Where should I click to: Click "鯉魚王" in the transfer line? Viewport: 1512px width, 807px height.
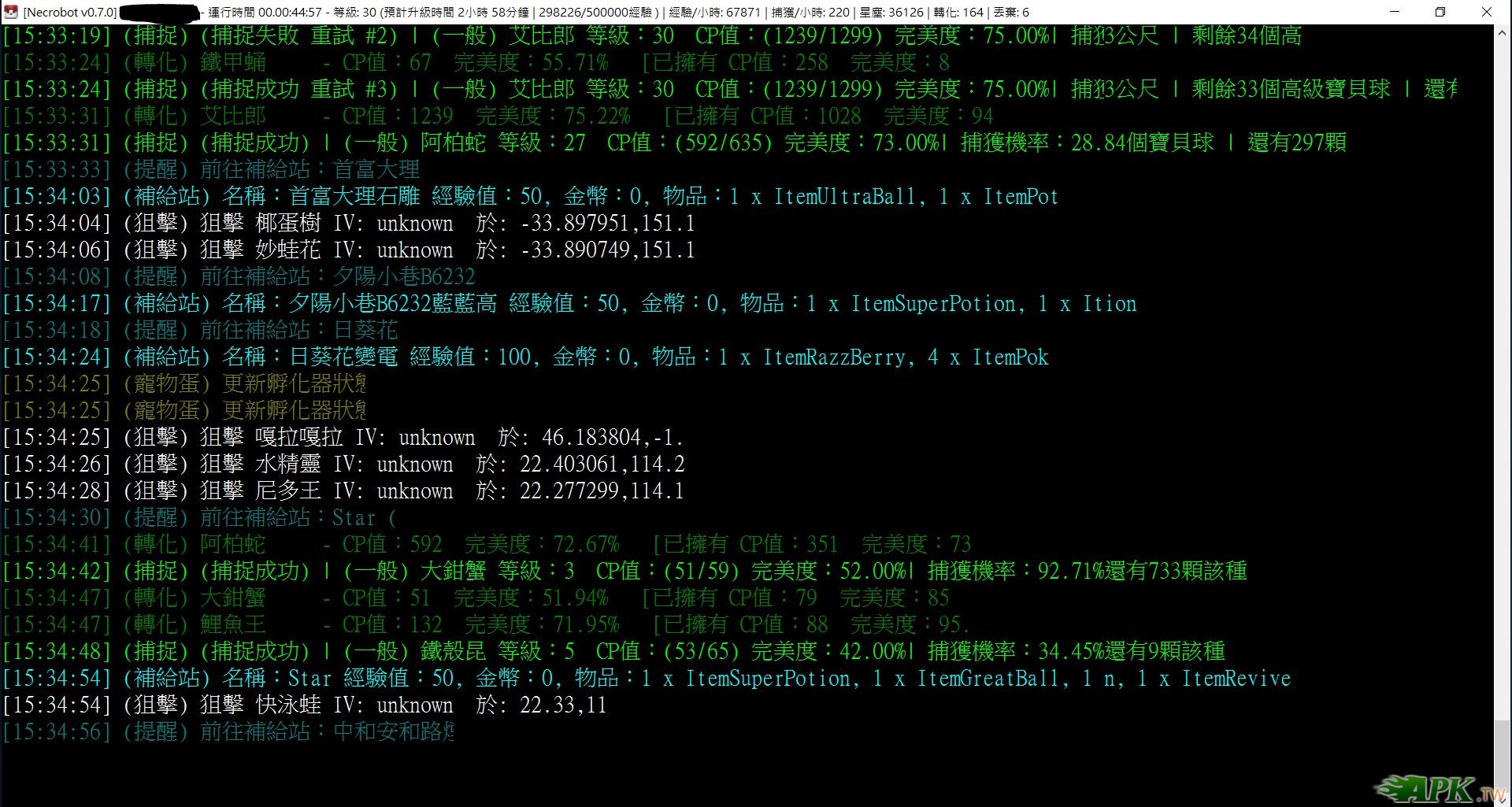click(233, 625)
